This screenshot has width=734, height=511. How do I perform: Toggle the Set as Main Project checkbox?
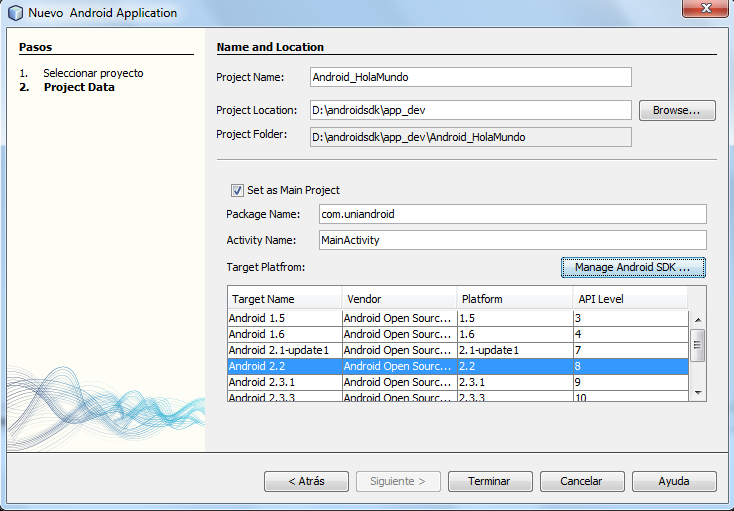[237, 190]
